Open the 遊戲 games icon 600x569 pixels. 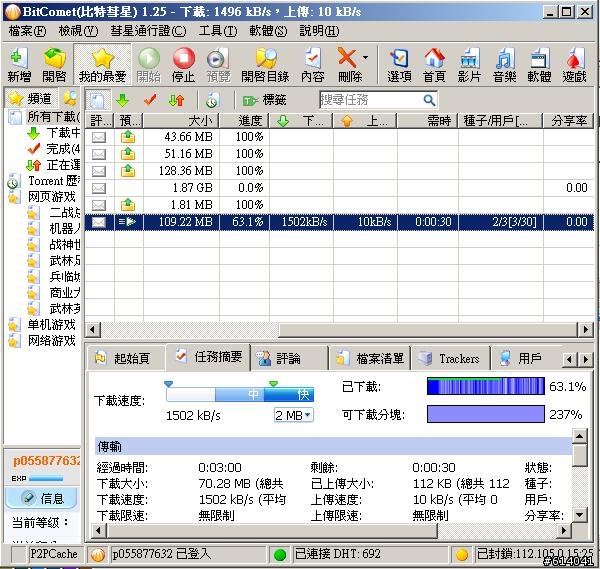[574, 65]
